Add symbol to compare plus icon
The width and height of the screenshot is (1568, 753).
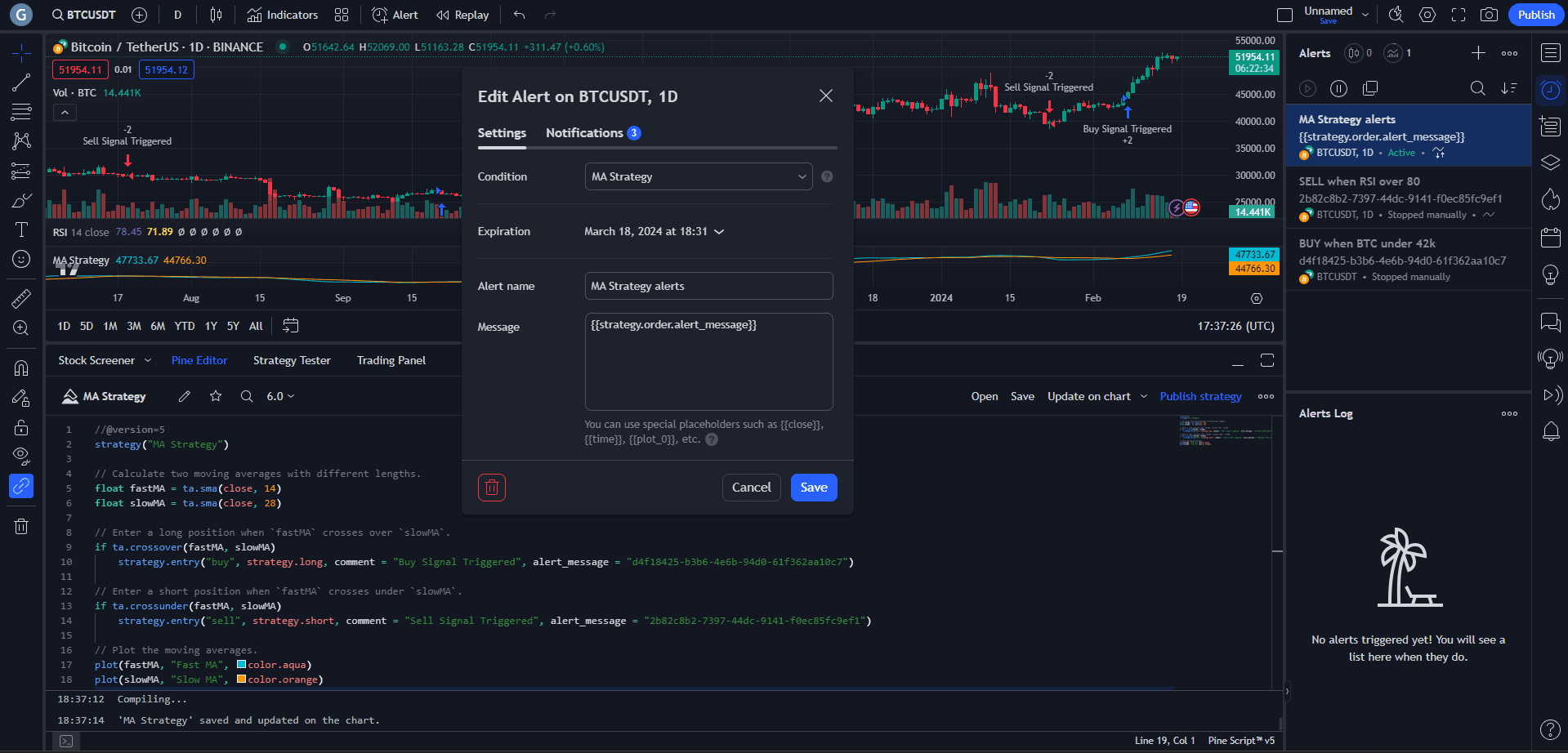pyautogui.click(x=139, y=15)
